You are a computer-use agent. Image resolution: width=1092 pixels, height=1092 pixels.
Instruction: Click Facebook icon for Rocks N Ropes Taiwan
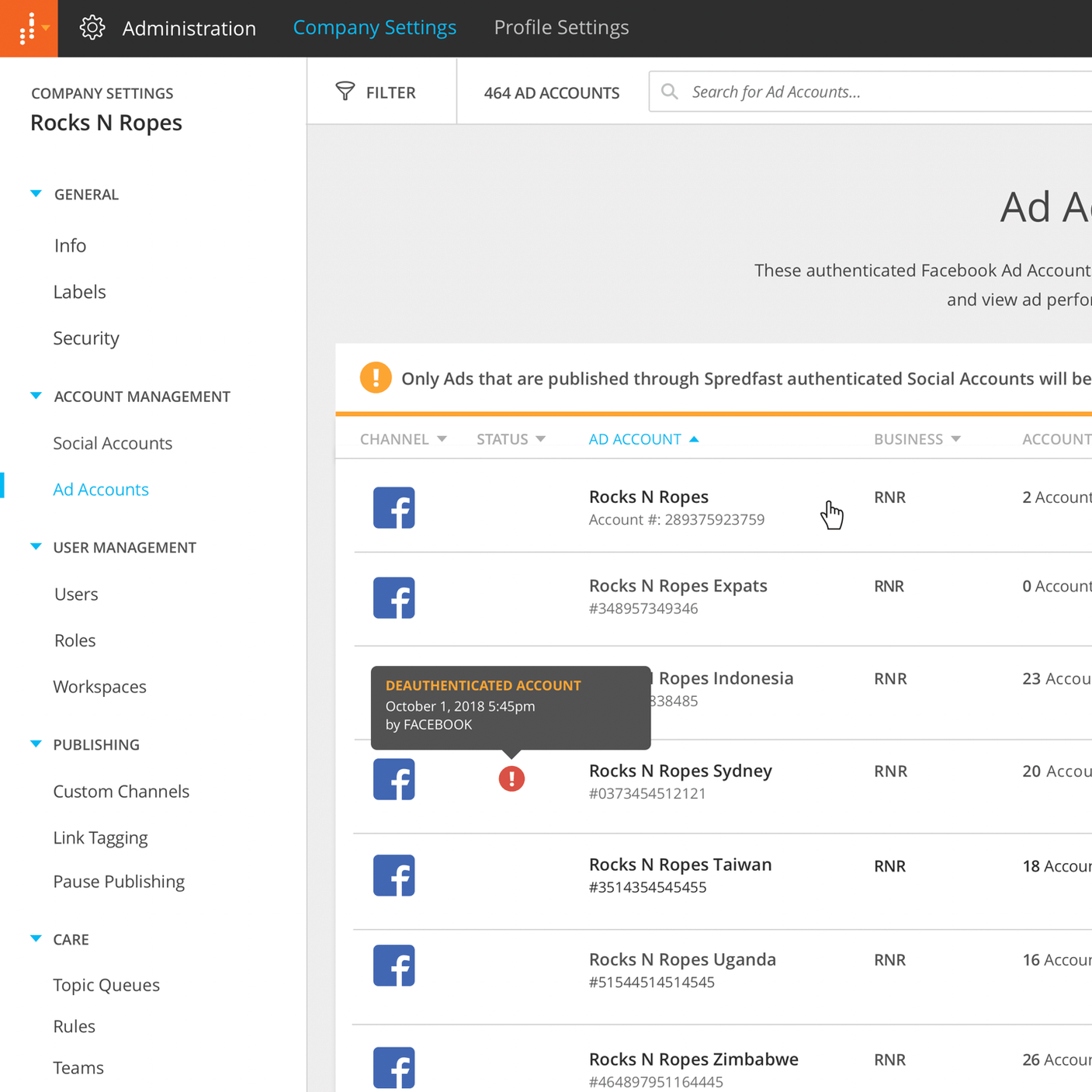coord(394,875)
